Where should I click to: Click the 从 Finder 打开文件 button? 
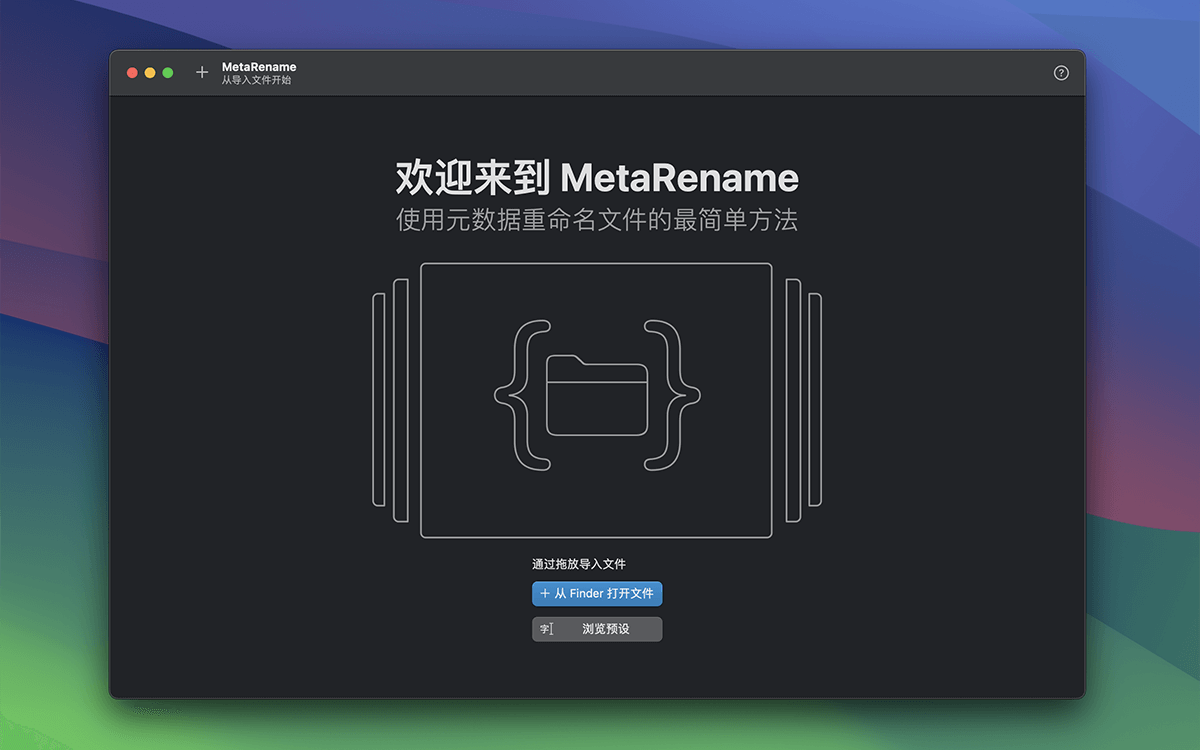[597, 594]
